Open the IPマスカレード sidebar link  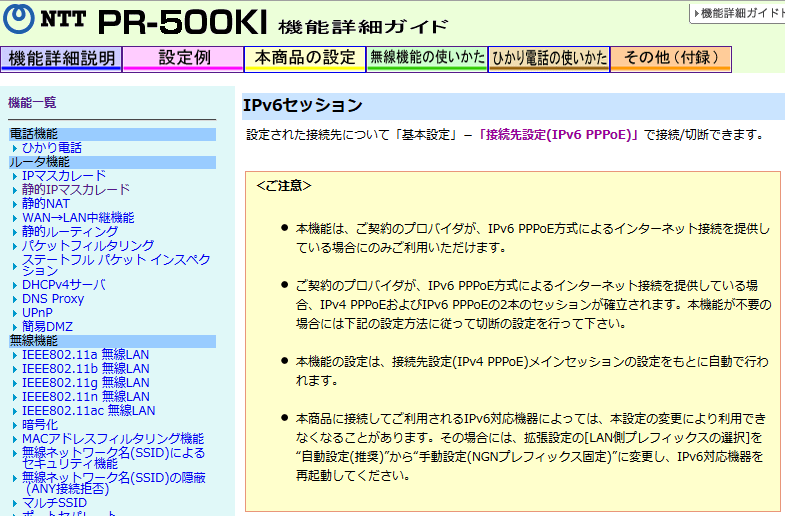click(64, 176)
